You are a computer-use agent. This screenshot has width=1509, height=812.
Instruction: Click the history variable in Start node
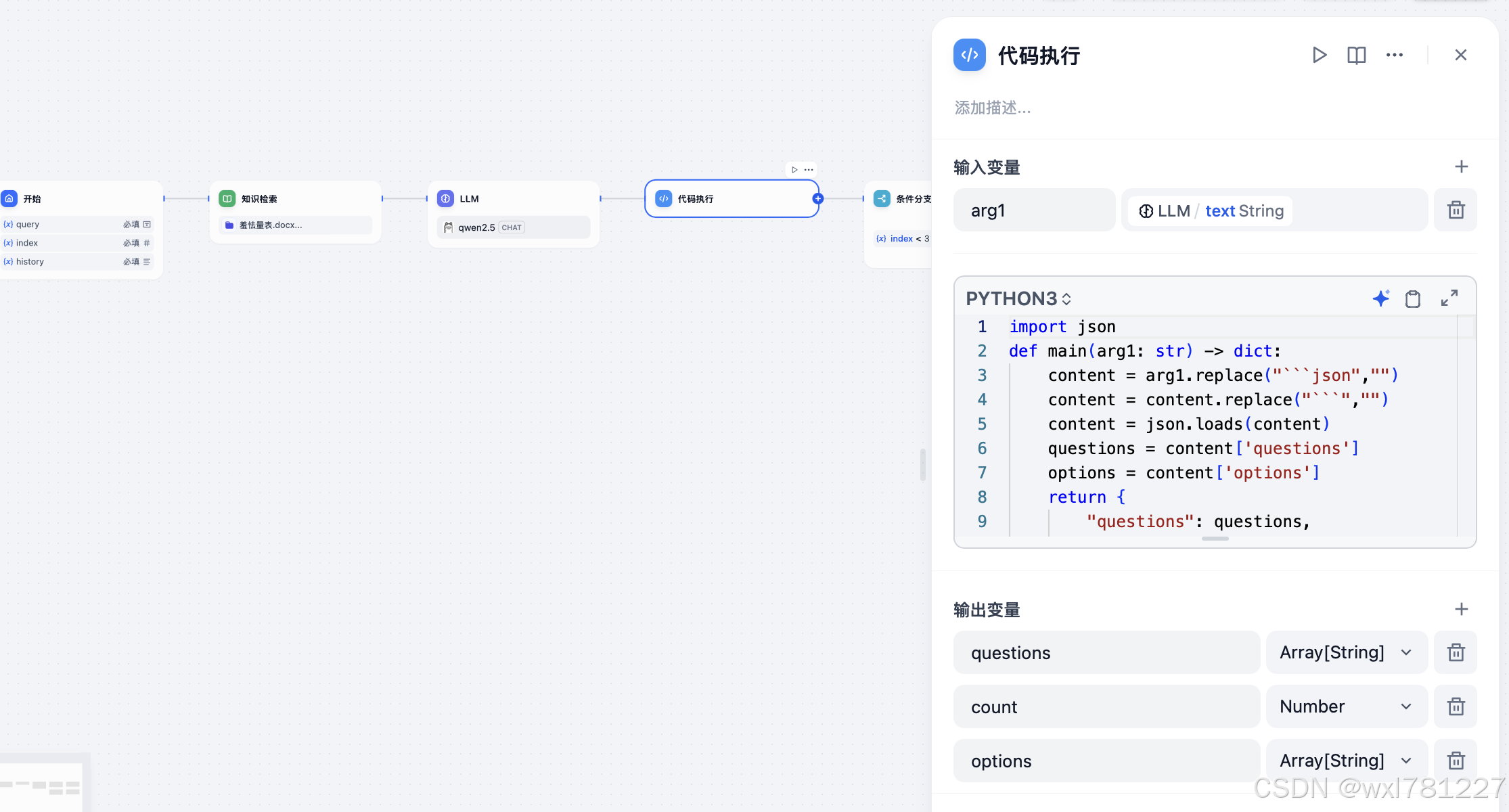[77, 261]
